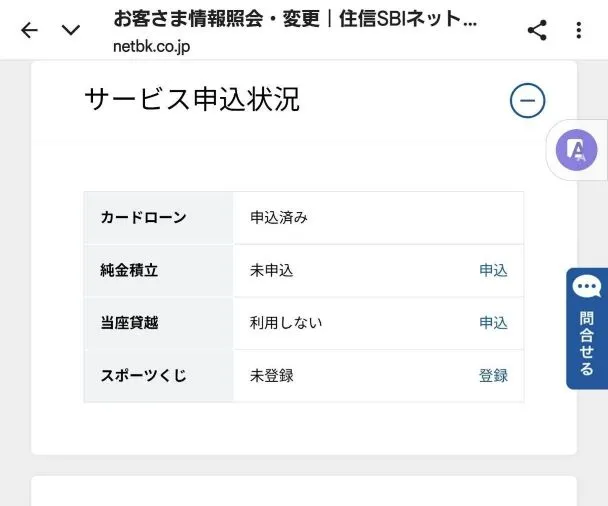Click 登録 link for スポーツくじ
This screenshot has height=506, width=608.
(493, 376)
